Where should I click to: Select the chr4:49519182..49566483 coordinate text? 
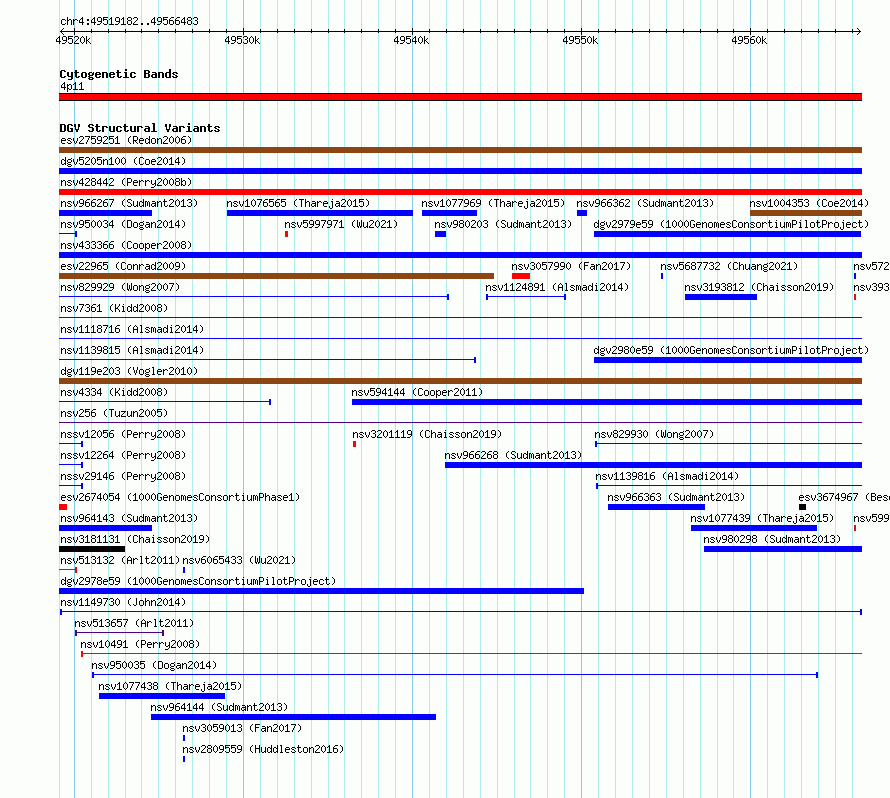(129, 21)
